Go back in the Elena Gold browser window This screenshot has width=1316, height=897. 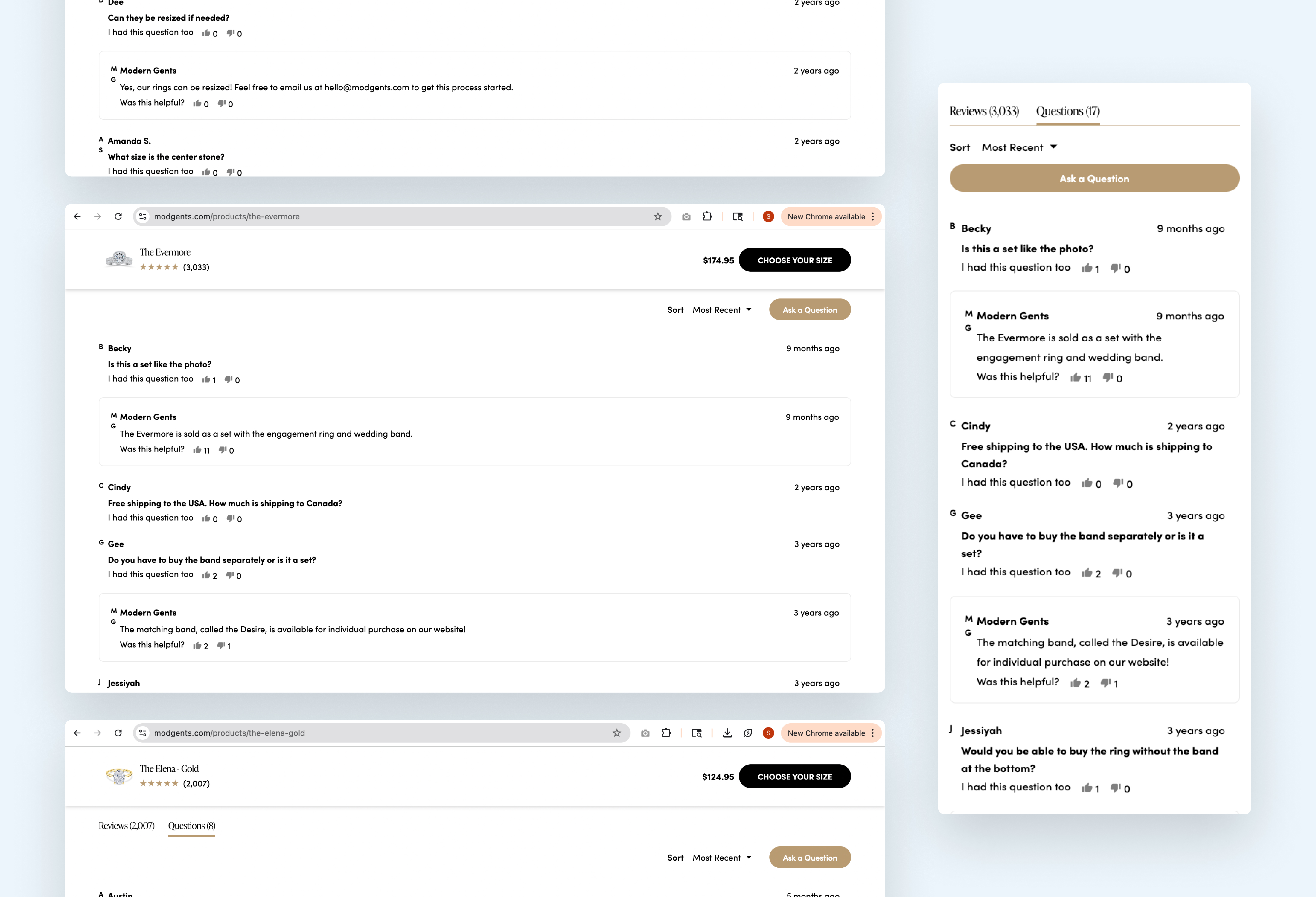[x=77, y=733]
